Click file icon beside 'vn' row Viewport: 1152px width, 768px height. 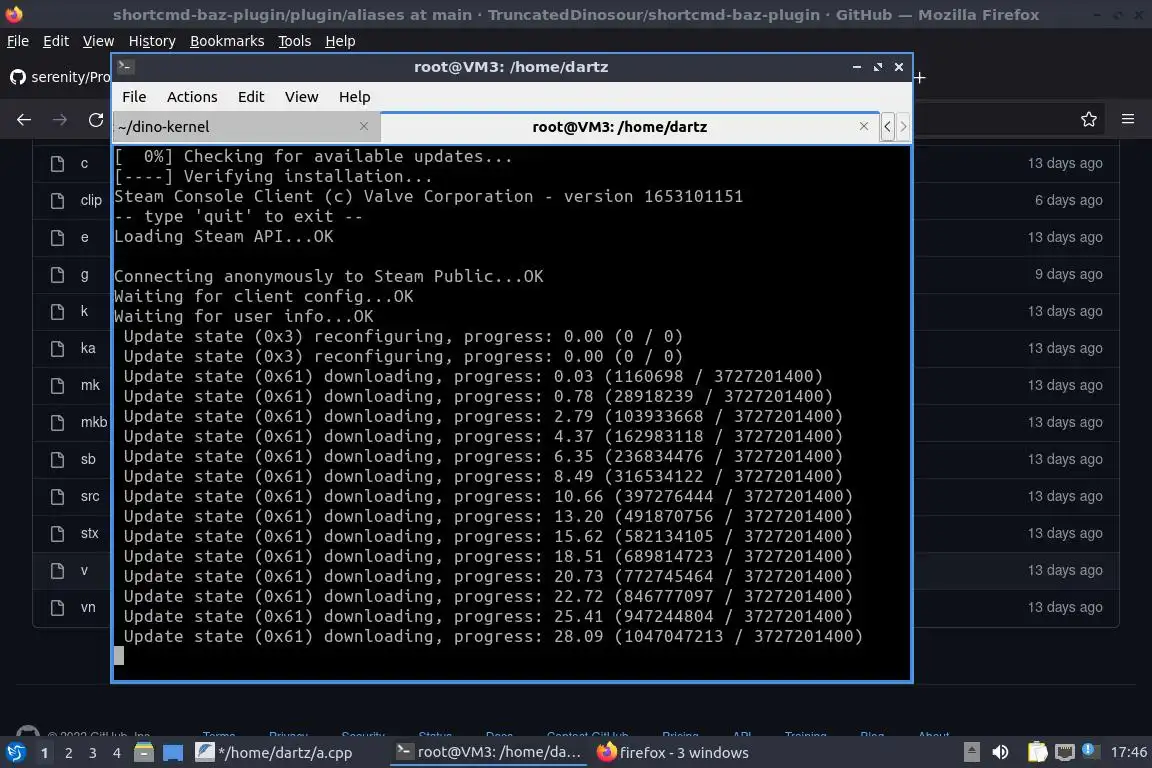[x=57, y=607]
